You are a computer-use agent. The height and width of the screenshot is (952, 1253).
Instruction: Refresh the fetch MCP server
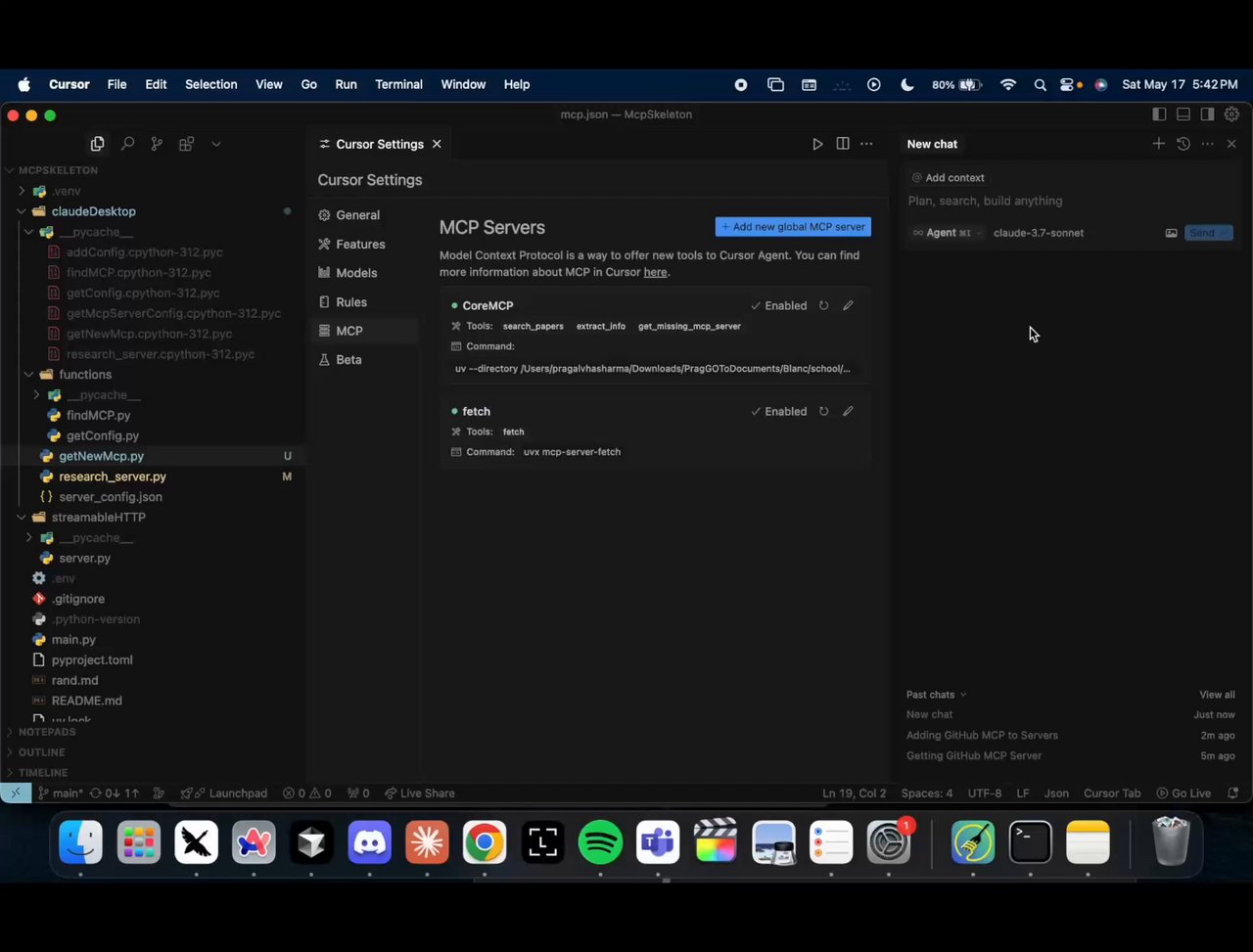[823, 411]
